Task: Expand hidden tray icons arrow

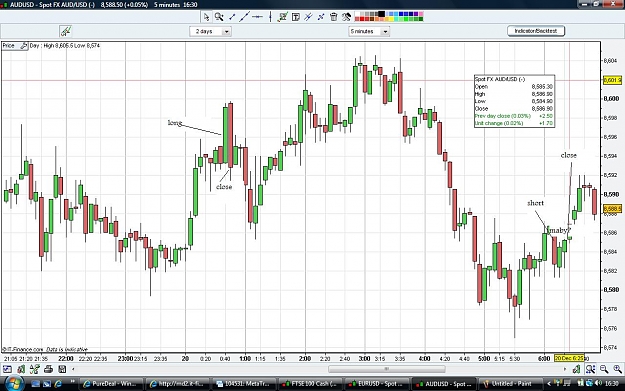Action: click(x=549, y=383)
